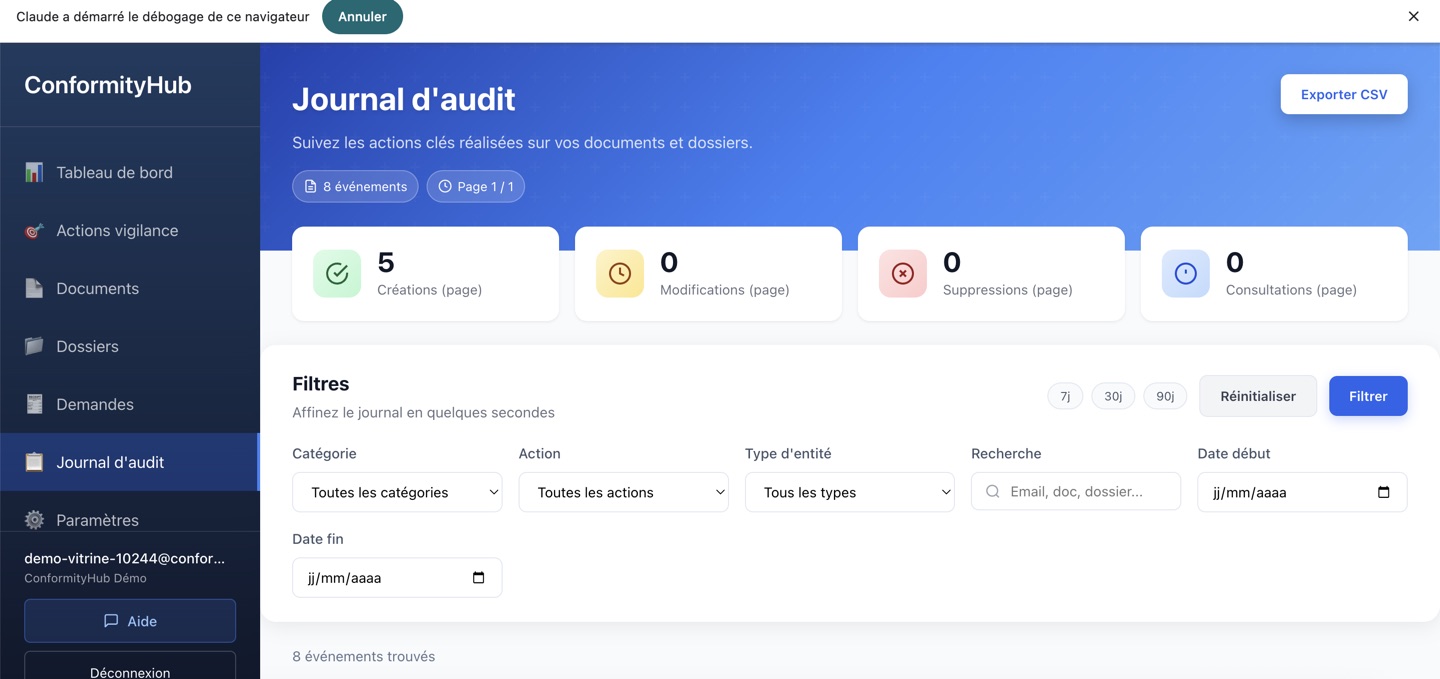
Task: Click Réinitialiser to reset filters
Action: click(1258, 396)
